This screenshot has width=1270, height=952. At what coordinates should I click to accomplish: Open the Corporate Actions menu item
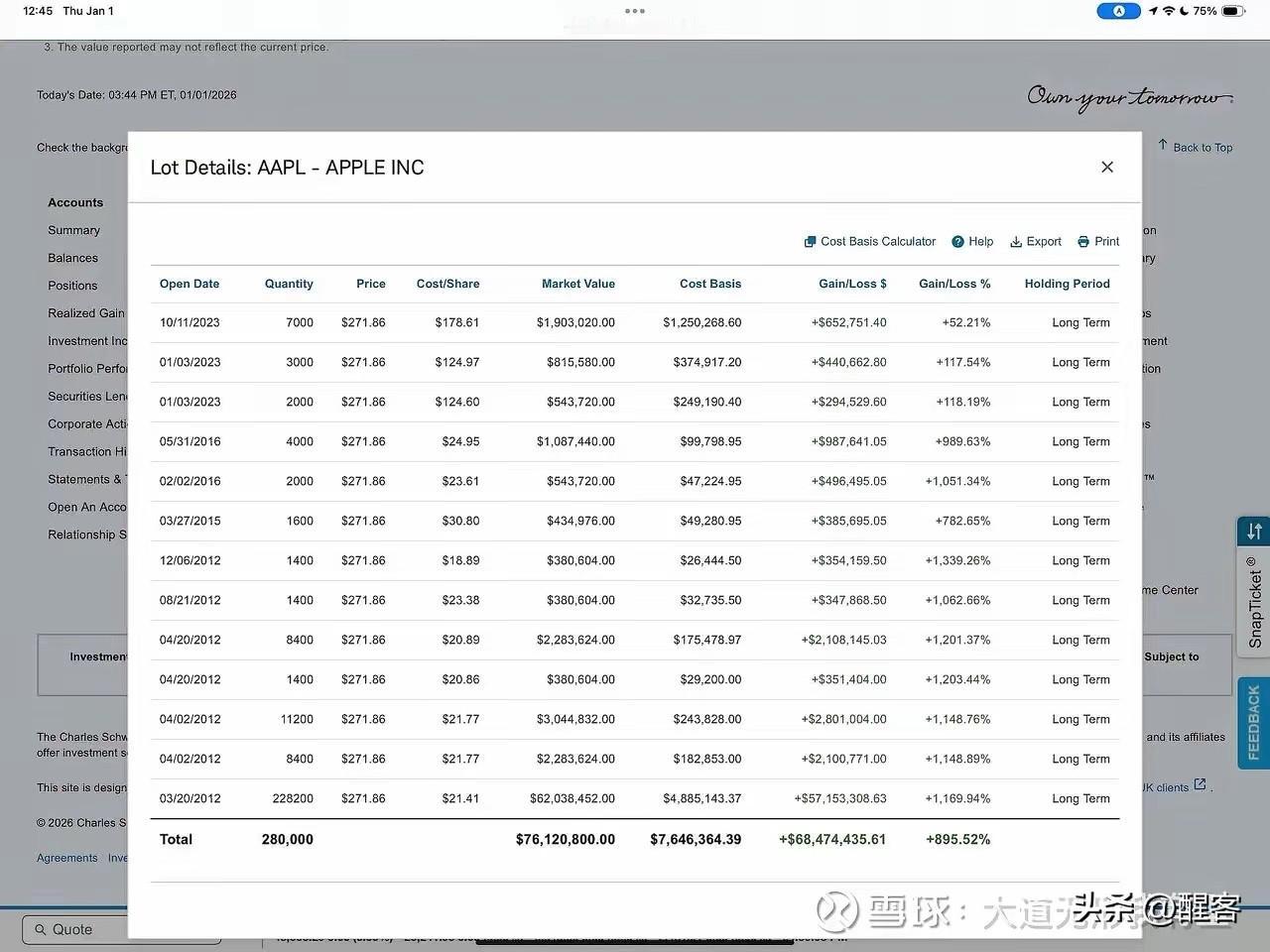87,423
